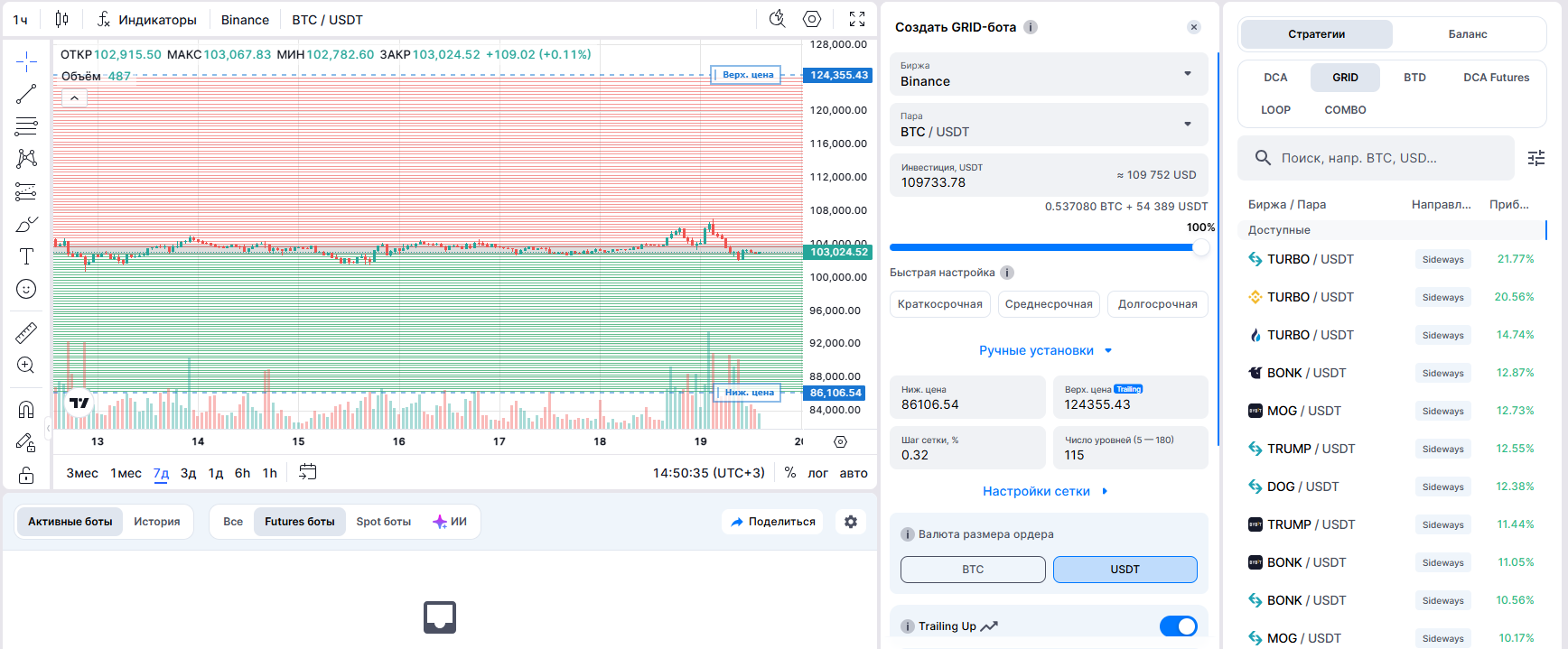Select the DCA strategy tab
Viewport: 1568px width, 649px height.
[1275, 78]
